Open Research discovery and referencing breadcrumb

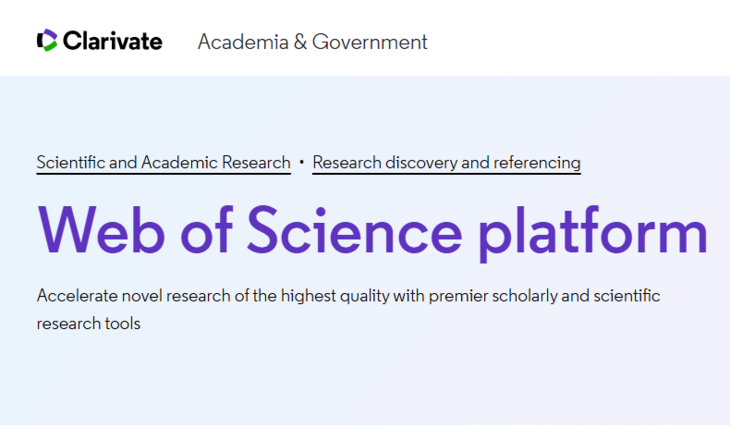(446, 163)
